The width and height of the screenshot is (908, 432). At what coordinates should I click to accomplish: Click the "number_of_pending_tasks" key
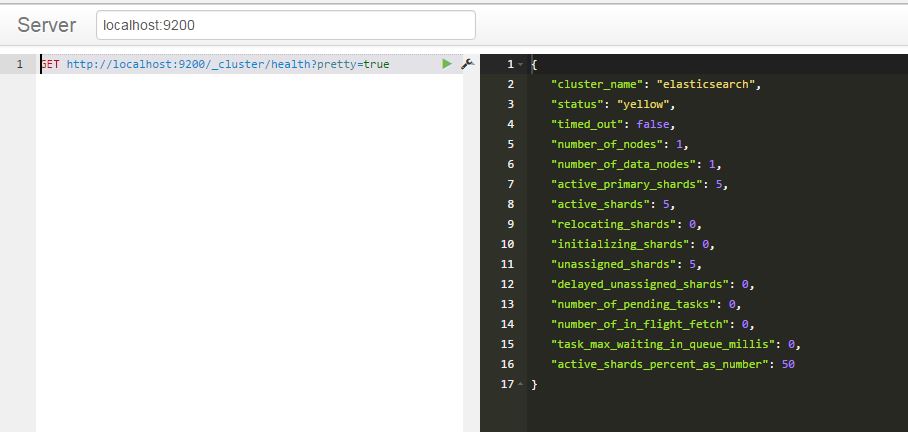point(634,304)
